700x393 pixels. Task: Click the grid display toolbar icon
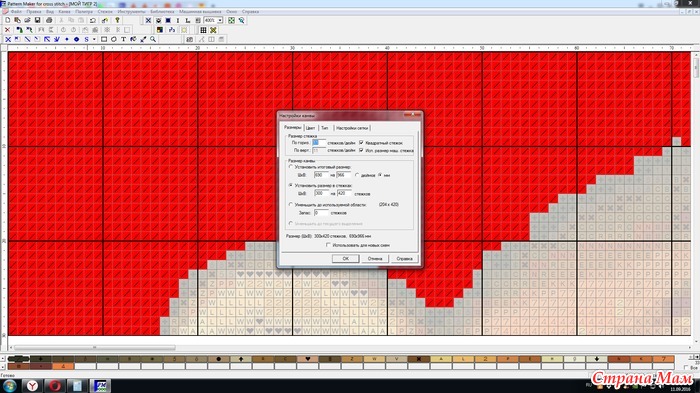[x=203, y=30]
